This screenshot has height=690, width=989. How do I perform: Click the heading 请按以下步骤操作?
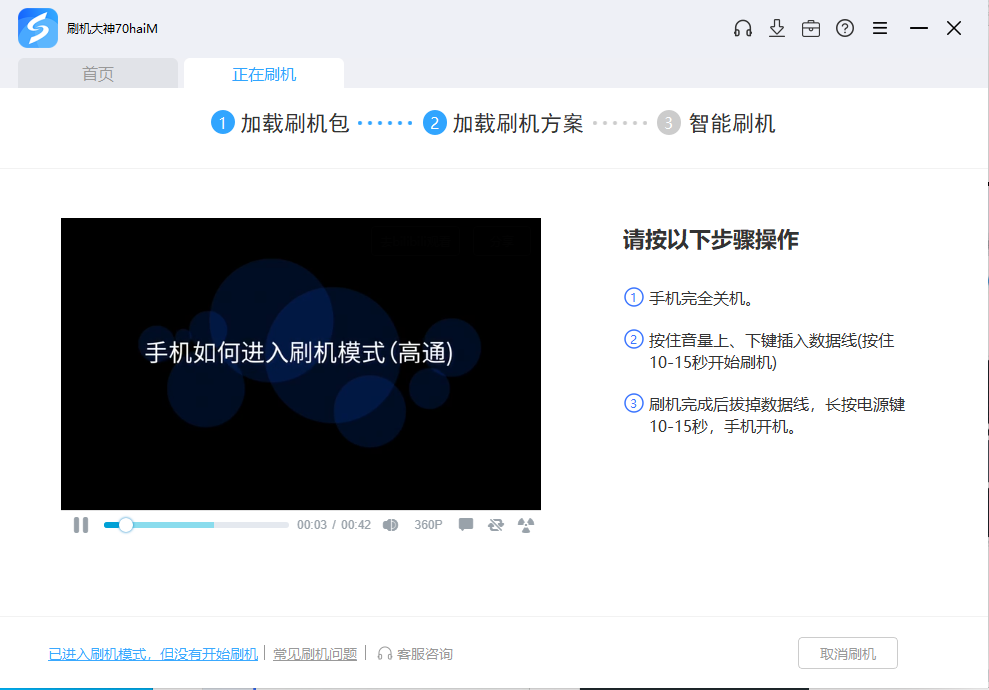tap(711, 240)
